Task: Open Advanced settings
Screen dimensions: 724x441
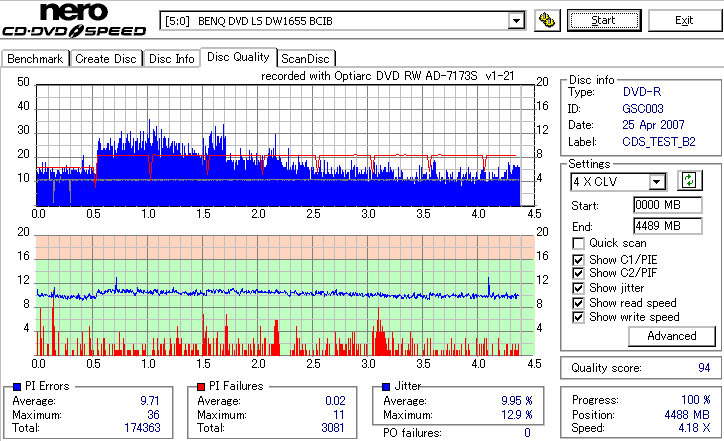Action: point(672,336)
